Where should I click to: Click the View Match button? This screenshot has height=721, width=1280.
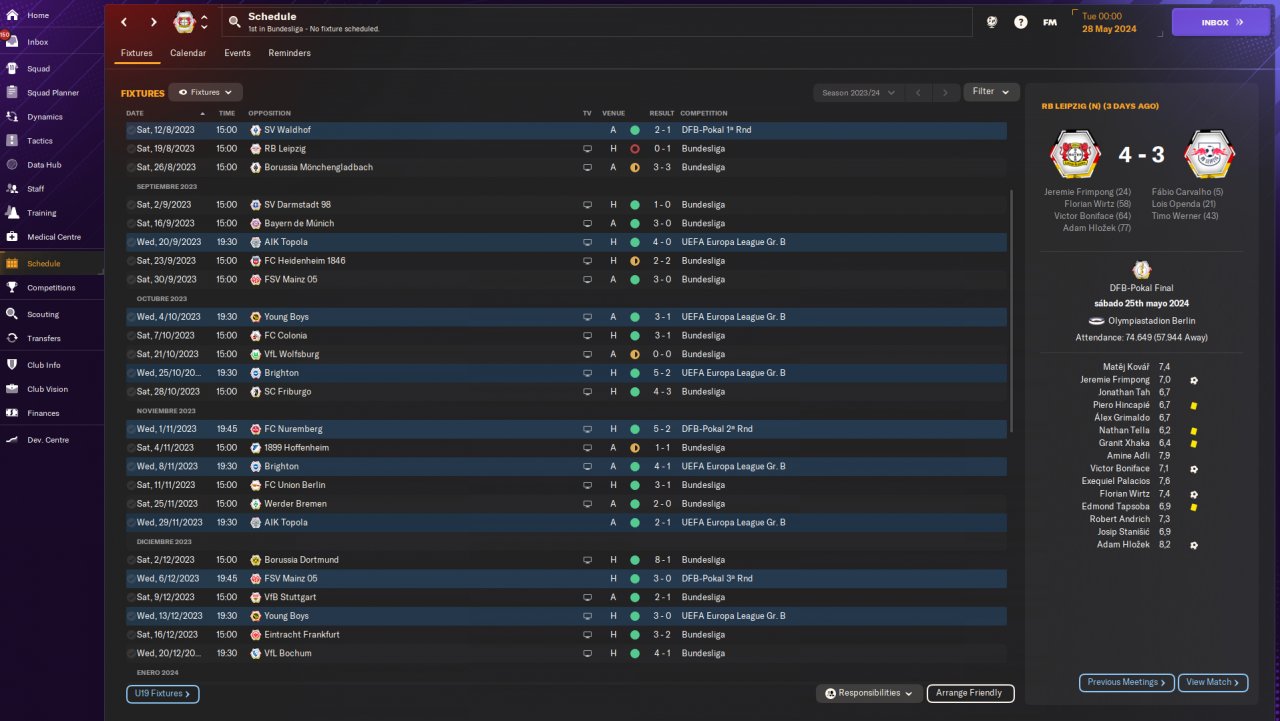[x=1213, y=683]
